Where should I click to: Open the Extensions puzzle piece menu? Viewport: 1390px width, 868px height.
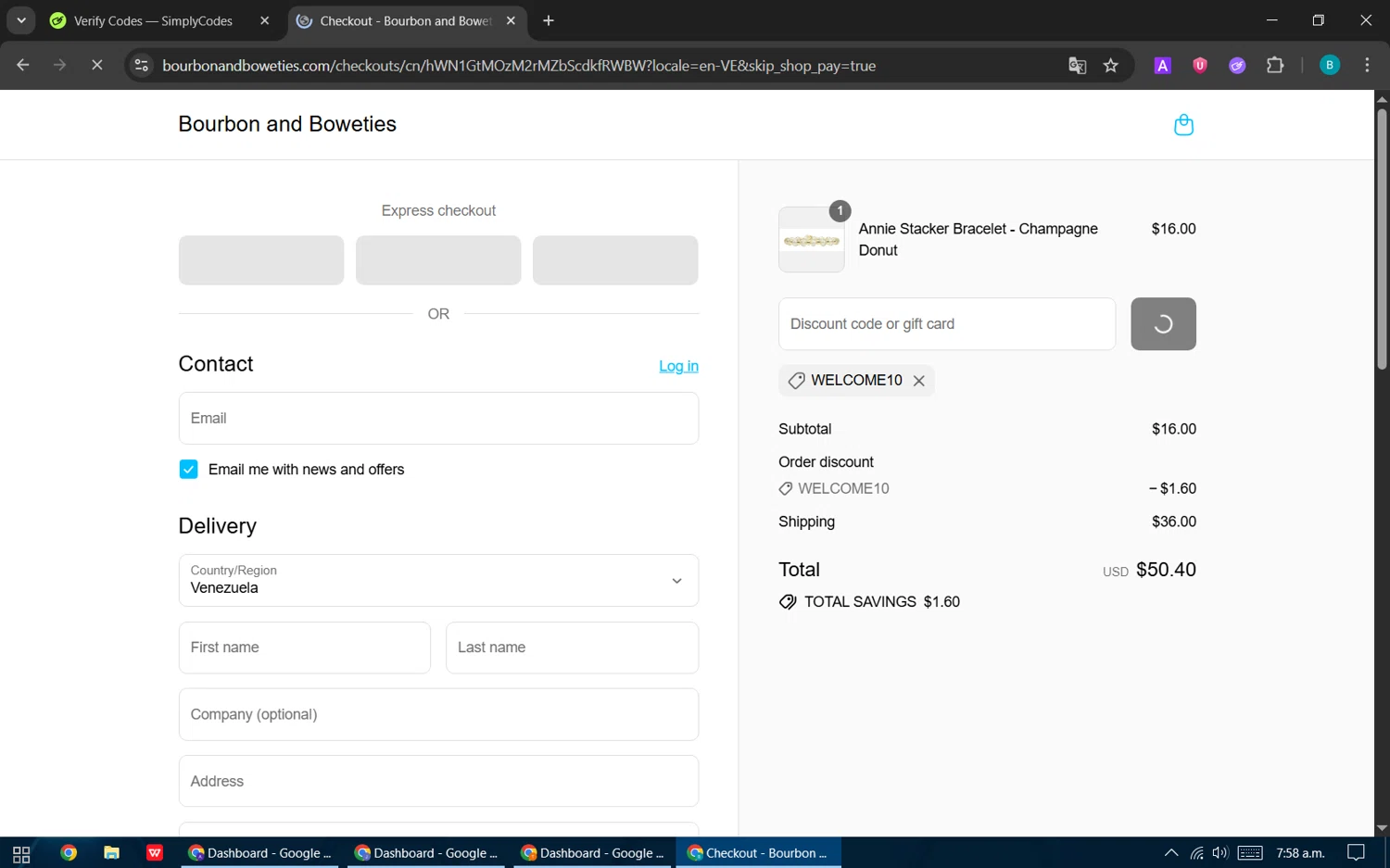[x=1275, y=66]
